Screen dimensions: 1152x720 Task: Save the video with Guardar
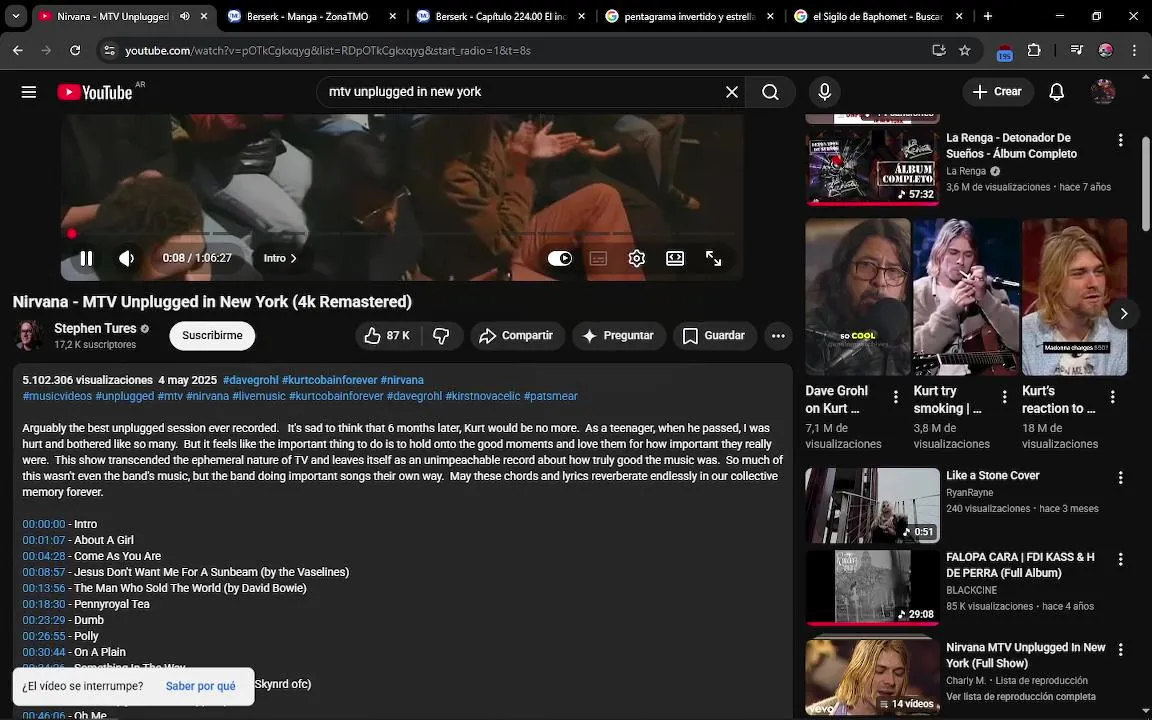coord(714,336)
